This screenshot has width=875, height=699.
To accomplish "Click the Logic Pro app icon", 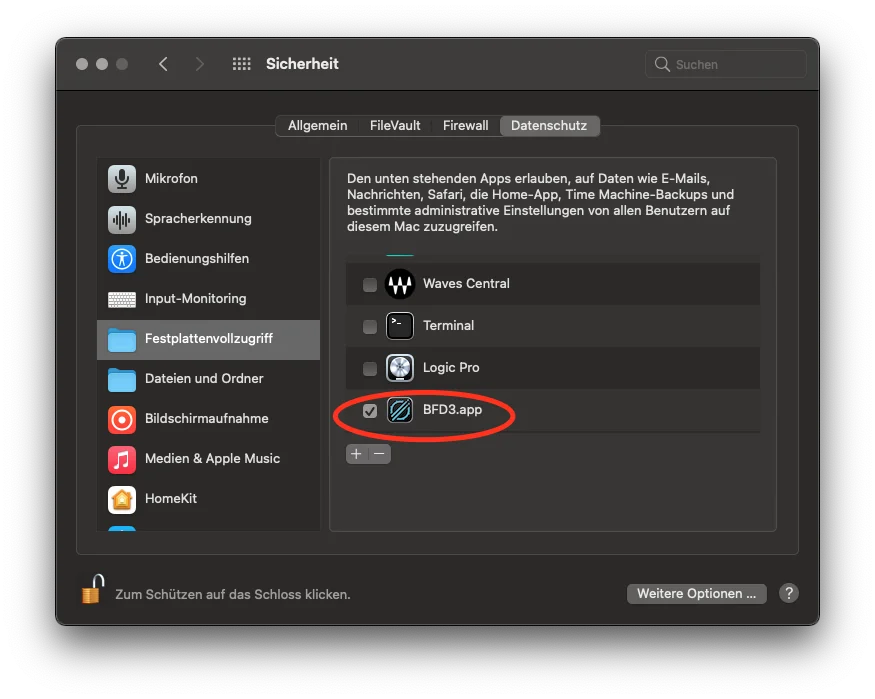I will coord(400,368).
